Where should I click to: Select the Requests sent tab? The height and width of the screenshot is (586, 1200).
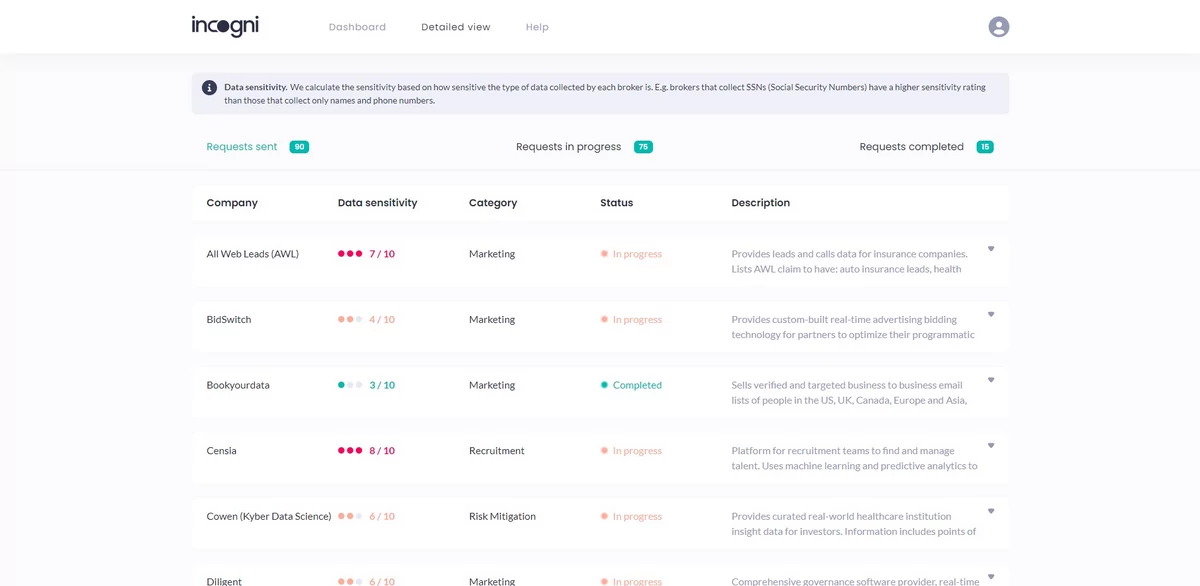click(x=242, y=147)
